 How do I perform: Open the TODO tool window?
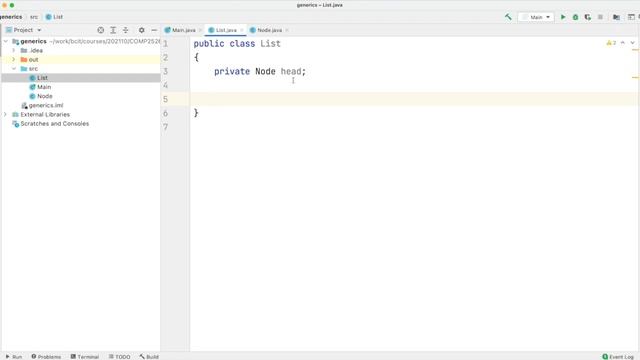click(119, 356)
